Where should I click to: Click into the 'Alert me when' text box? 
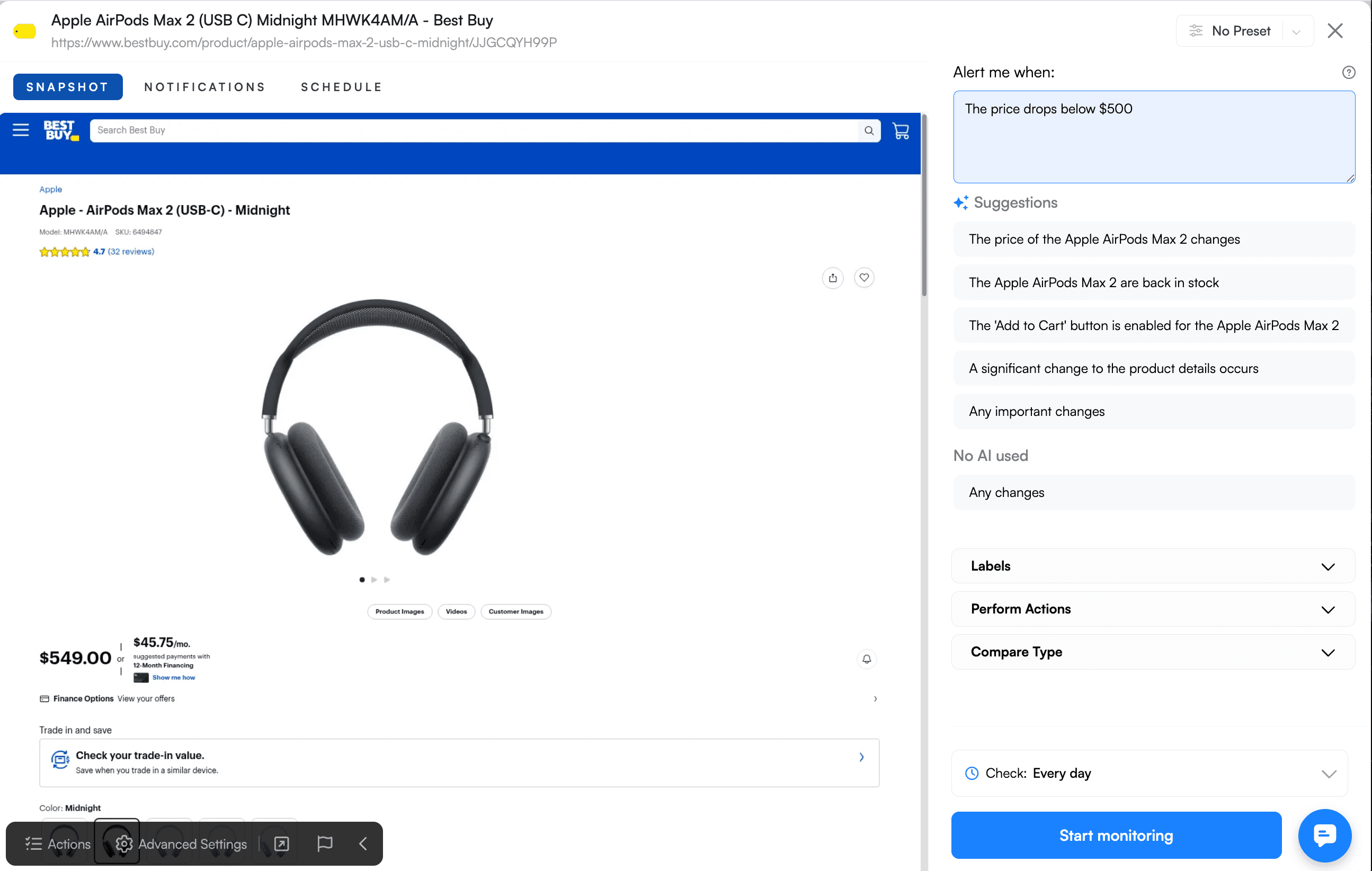[1154, 137]
